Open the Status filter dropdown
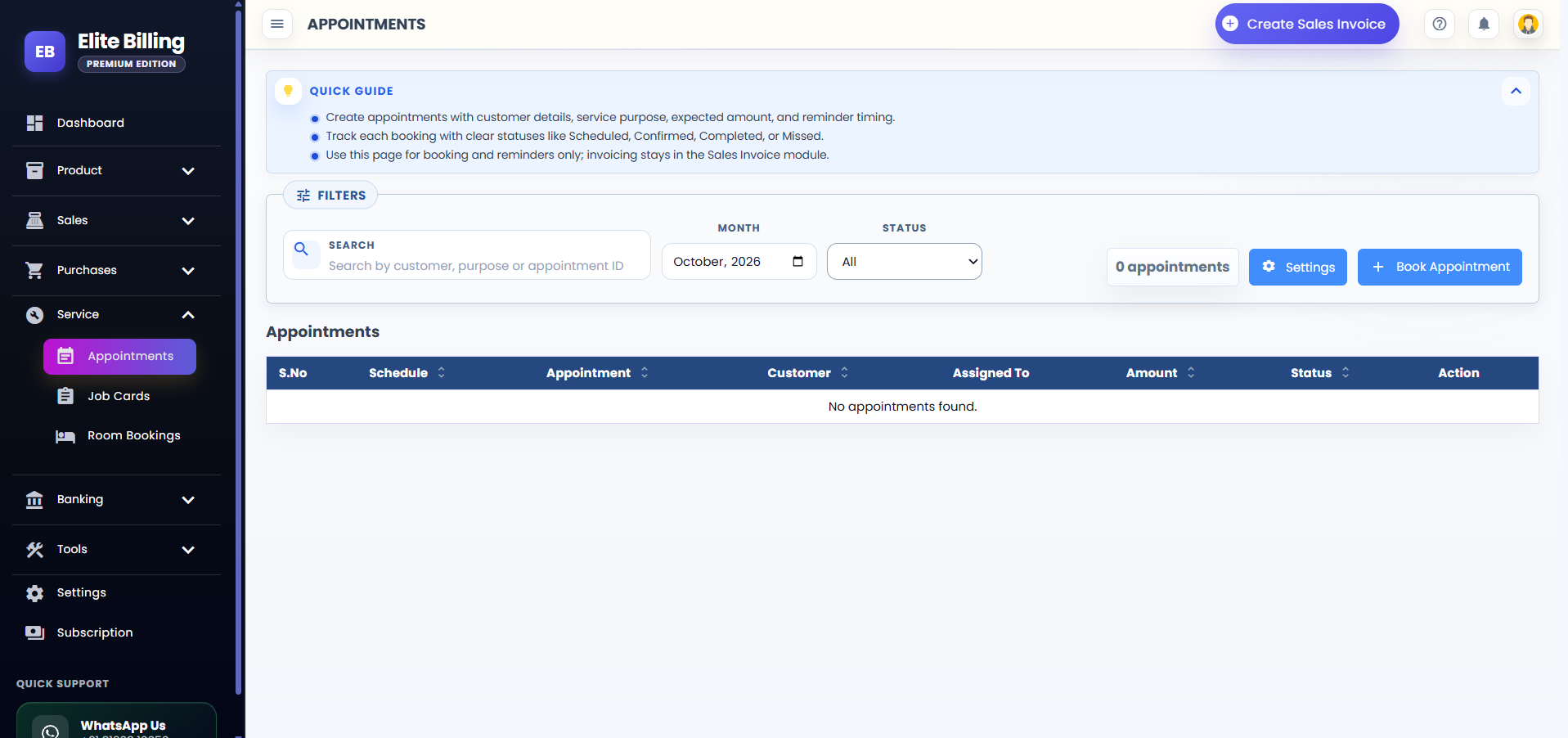The height and width of the screenshot is (738, 1568). [x=905, y=261]
